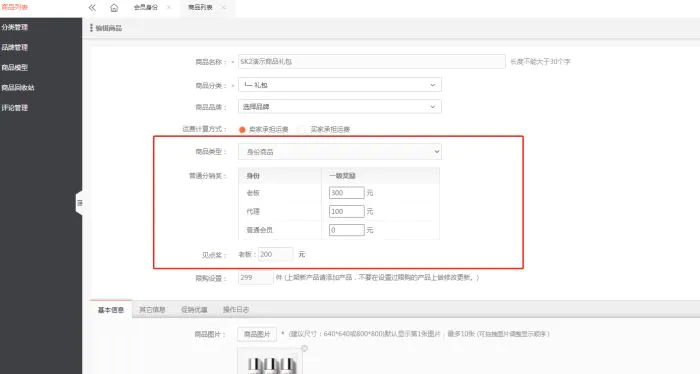Select the 买家承担运费 radio button
The width and height of the screenshot is (700, 374).
click(x=302, y=129)
